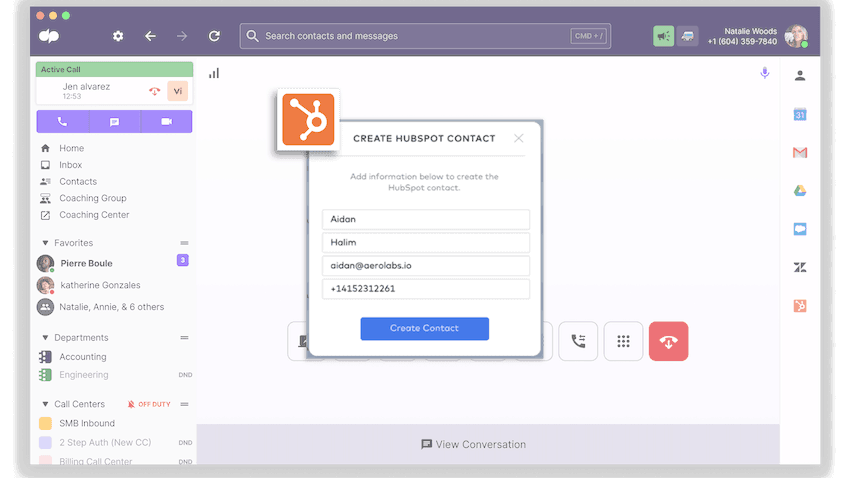Open Google Calendar from right sidebar
The width and height of the screenshot is (850, 478).
click(800, 114)
